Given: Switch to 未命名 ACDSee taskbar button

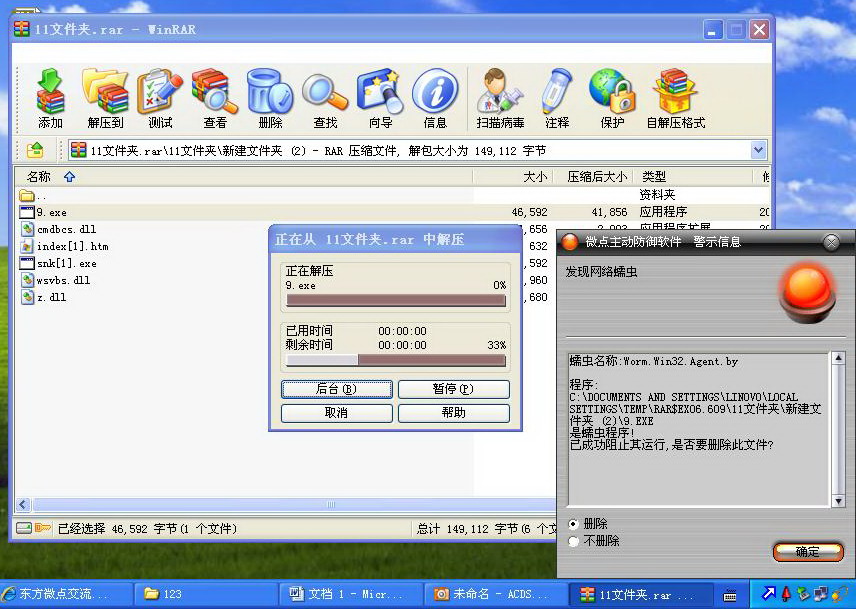Looking at the screenshot, I should click(497, 594).
